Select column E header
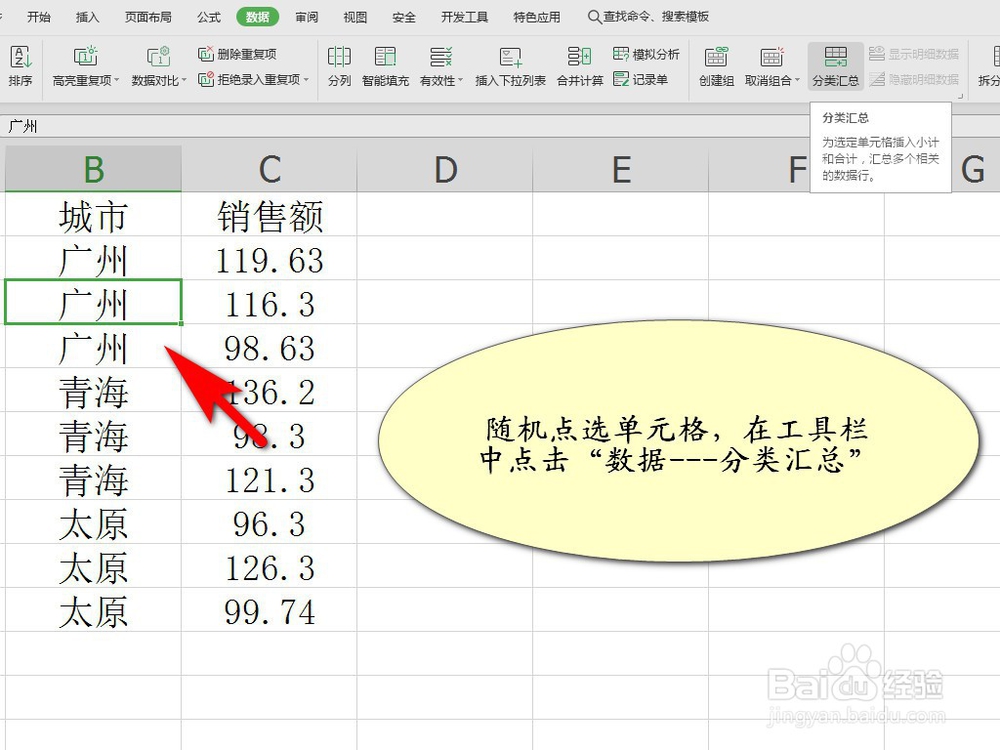Image resolution: width=1000 pixels, height=750 pixels. coord(621,169)
